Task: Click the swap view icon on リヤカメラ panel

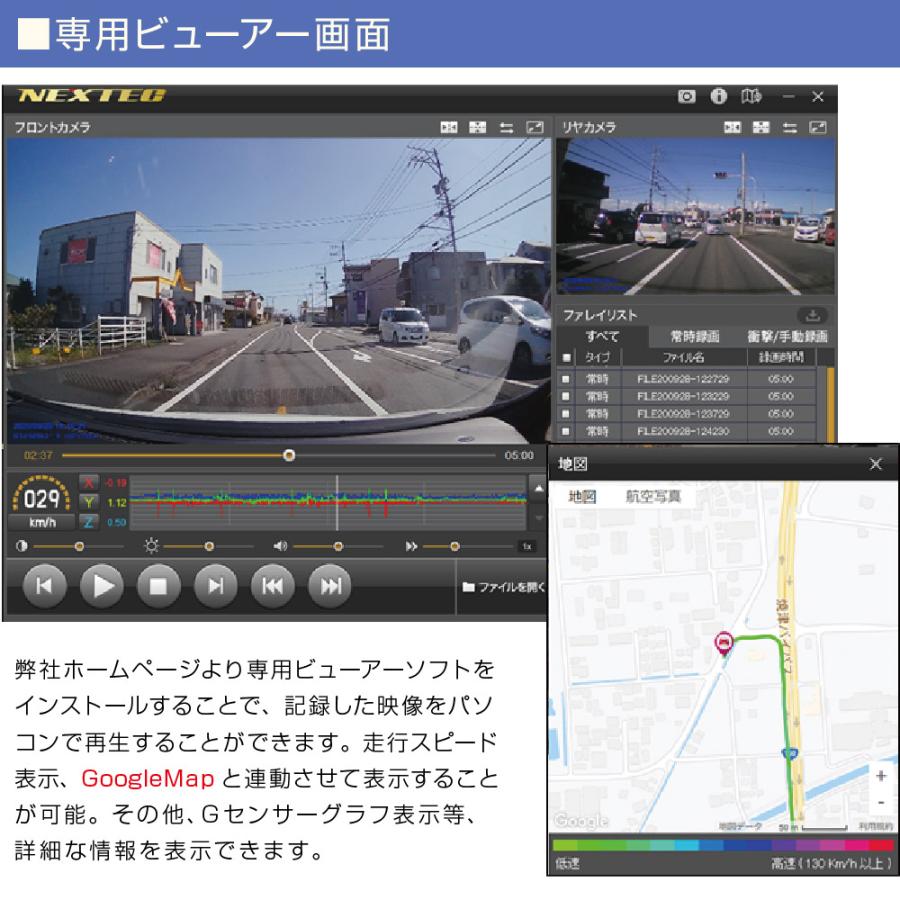Action: tap(790, 128)
